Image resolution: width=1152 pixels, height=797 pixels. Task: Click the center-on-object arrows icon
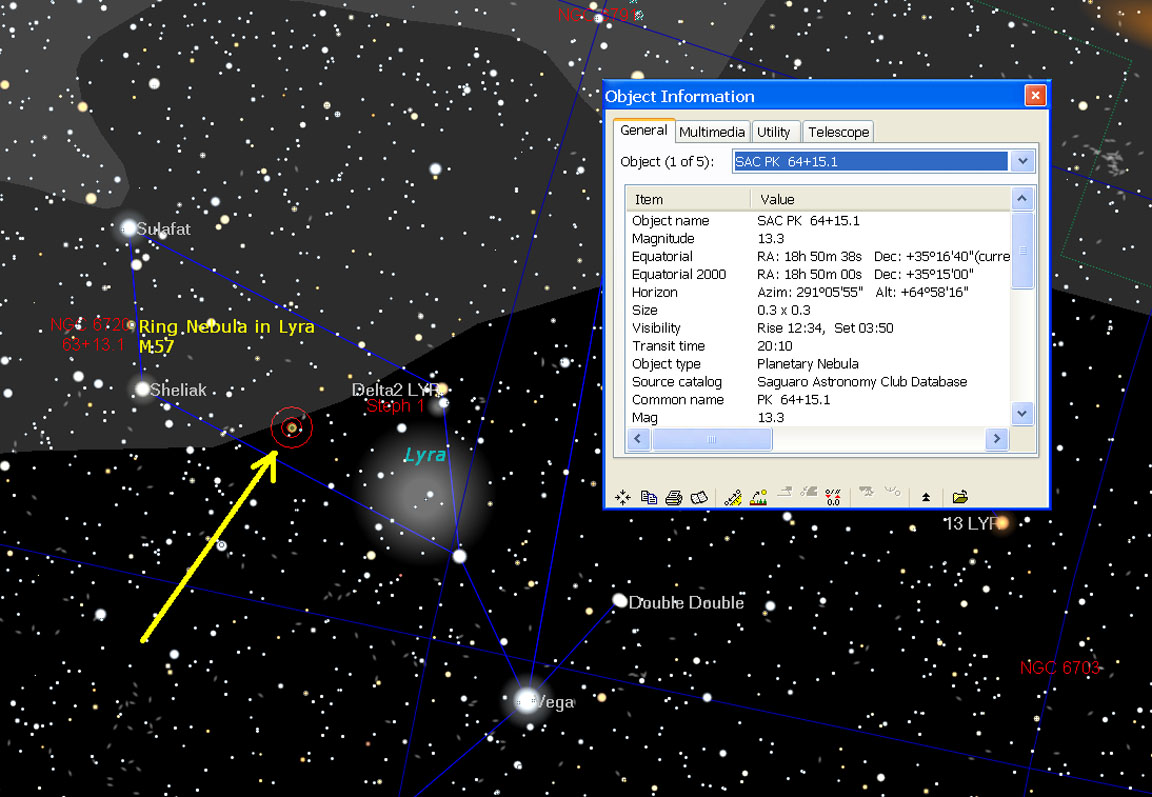click(622, 497)
